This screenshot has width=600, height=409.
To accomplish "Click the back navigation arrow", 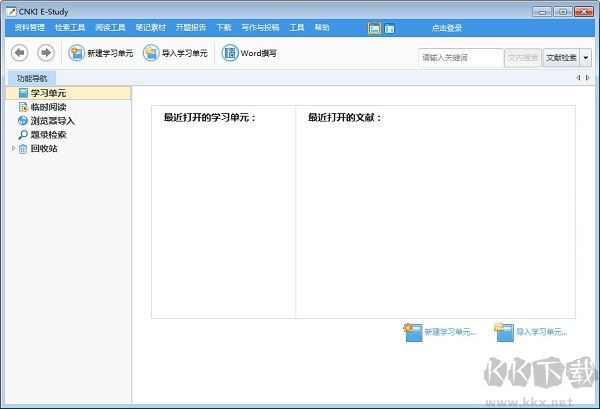I will click(18, 52).
